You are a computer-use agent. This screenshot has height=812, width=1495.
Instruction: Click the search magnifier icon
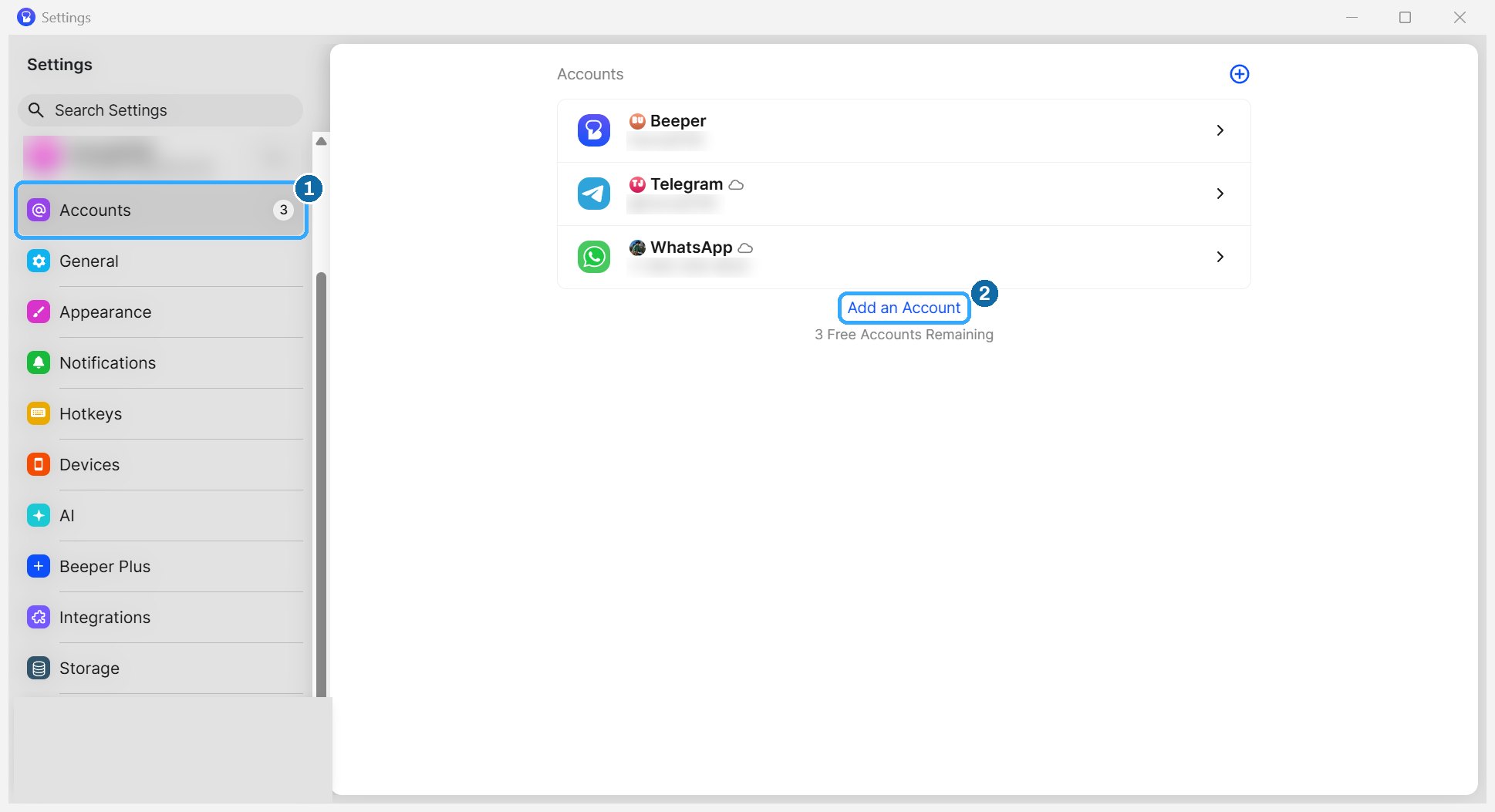tap(35, 110)
